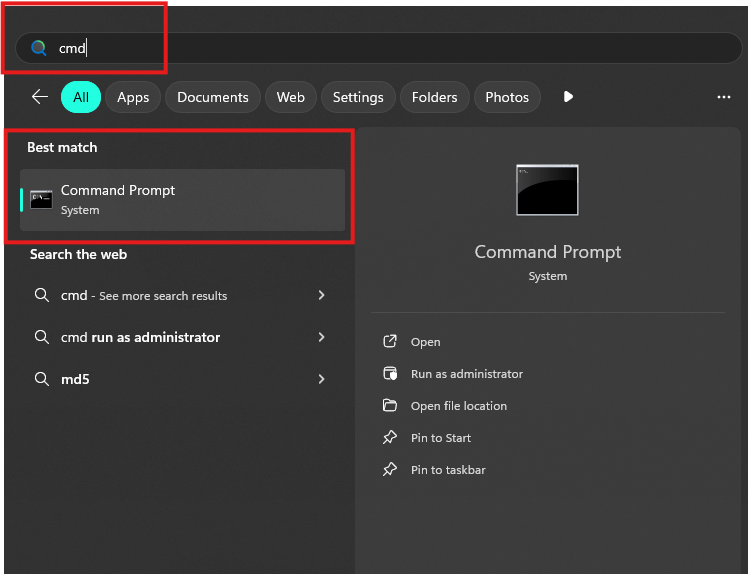This screenshot has width=748, height=574.
Task: Expand the 'cmd - See more search results' chevron
Action: coord(322,295)
